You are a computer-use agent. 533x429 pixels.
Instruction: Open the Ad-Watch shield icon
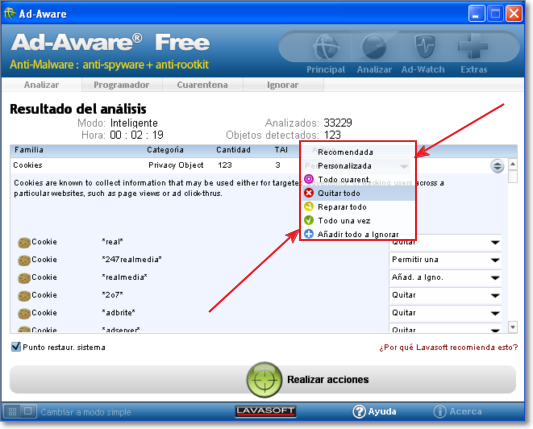(x=425, y=46)
